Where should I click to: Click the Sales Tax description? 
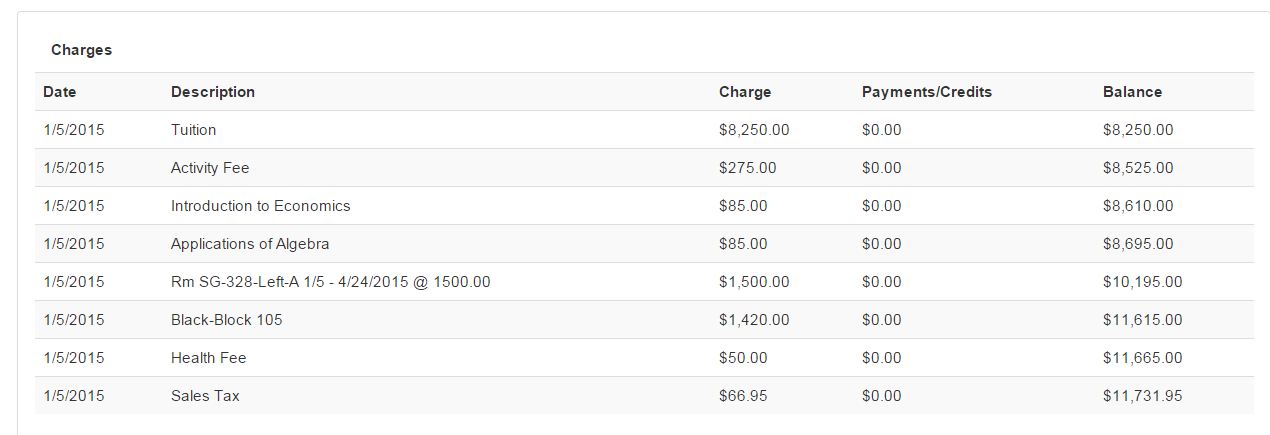point(205,396)
